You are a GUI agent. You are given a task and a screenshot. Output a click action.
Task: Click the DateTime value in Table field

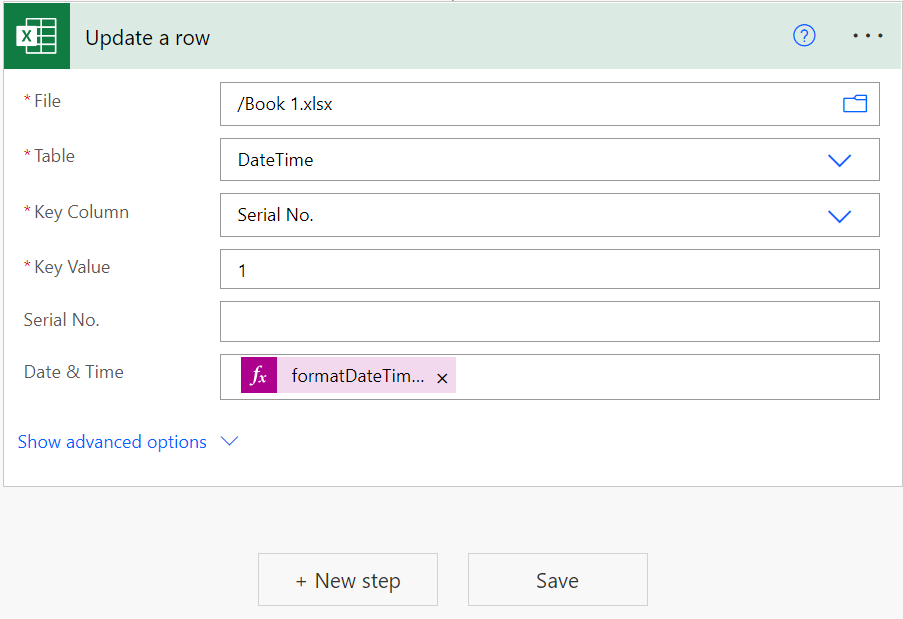(x=276, y=160)
